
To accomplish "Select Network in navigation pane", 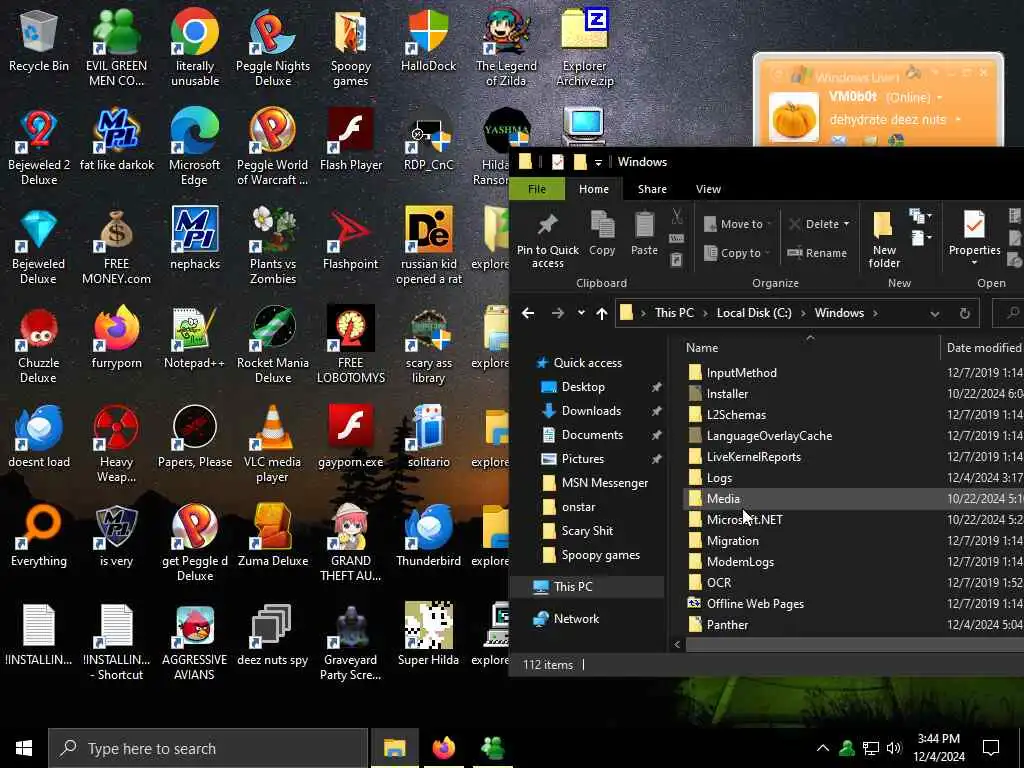I will 576,618.
